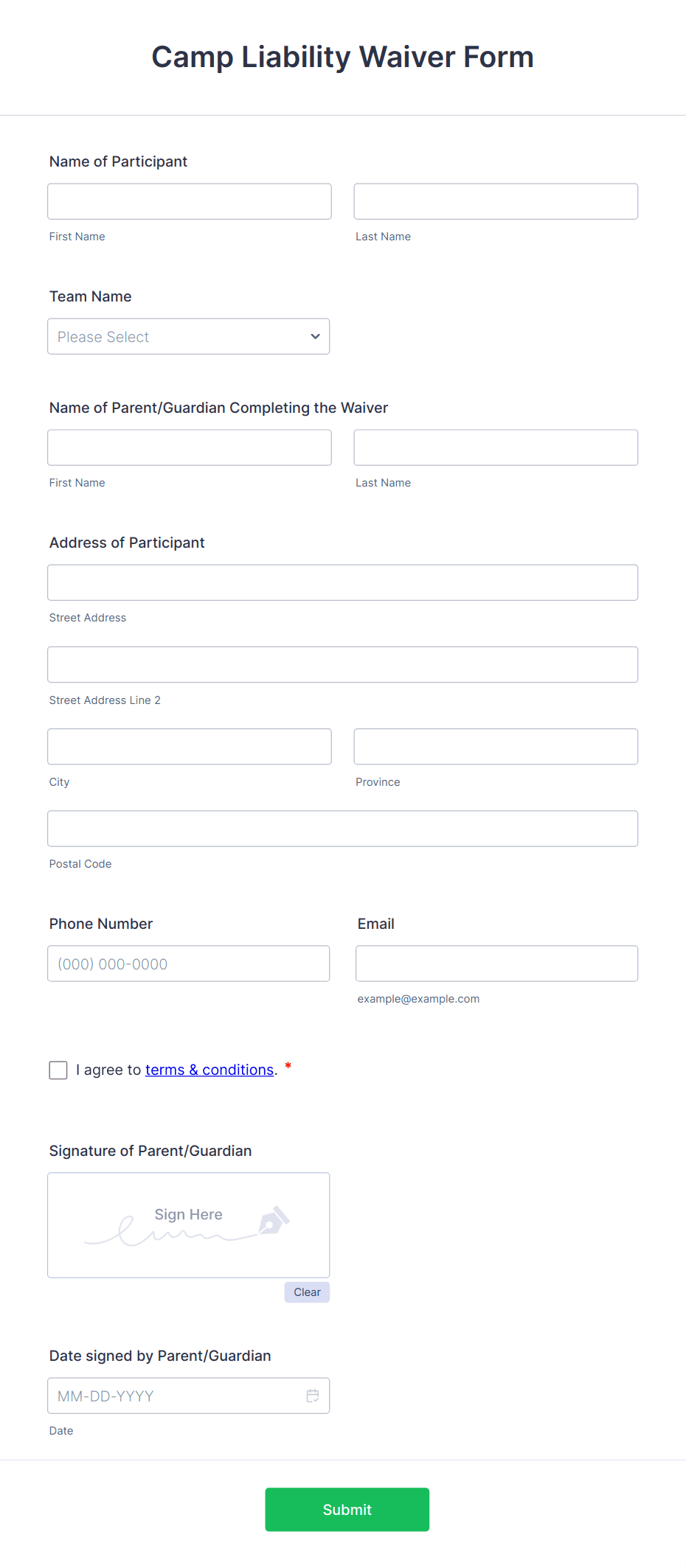Click the participant First Name field
The height and width of the screenshot is (1568, 686).
pos(189,201)
